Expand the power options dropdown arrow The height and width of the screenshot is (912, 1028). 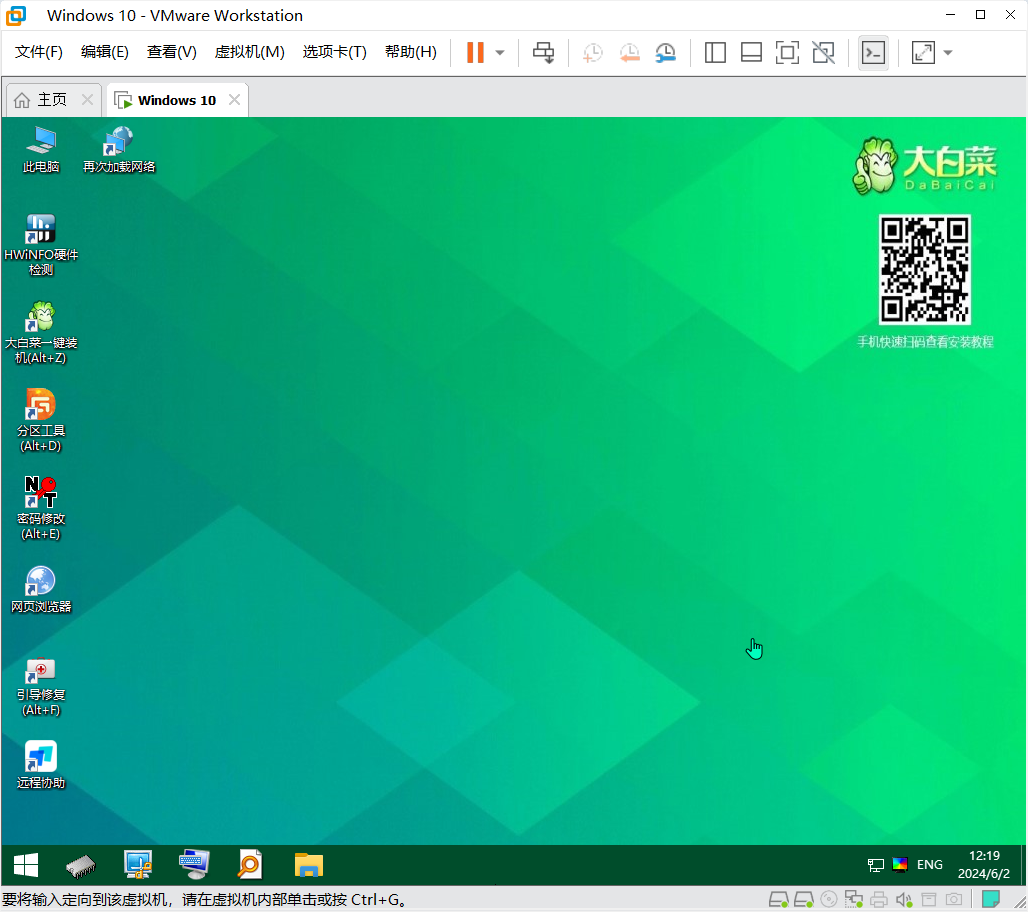(500, 53)
